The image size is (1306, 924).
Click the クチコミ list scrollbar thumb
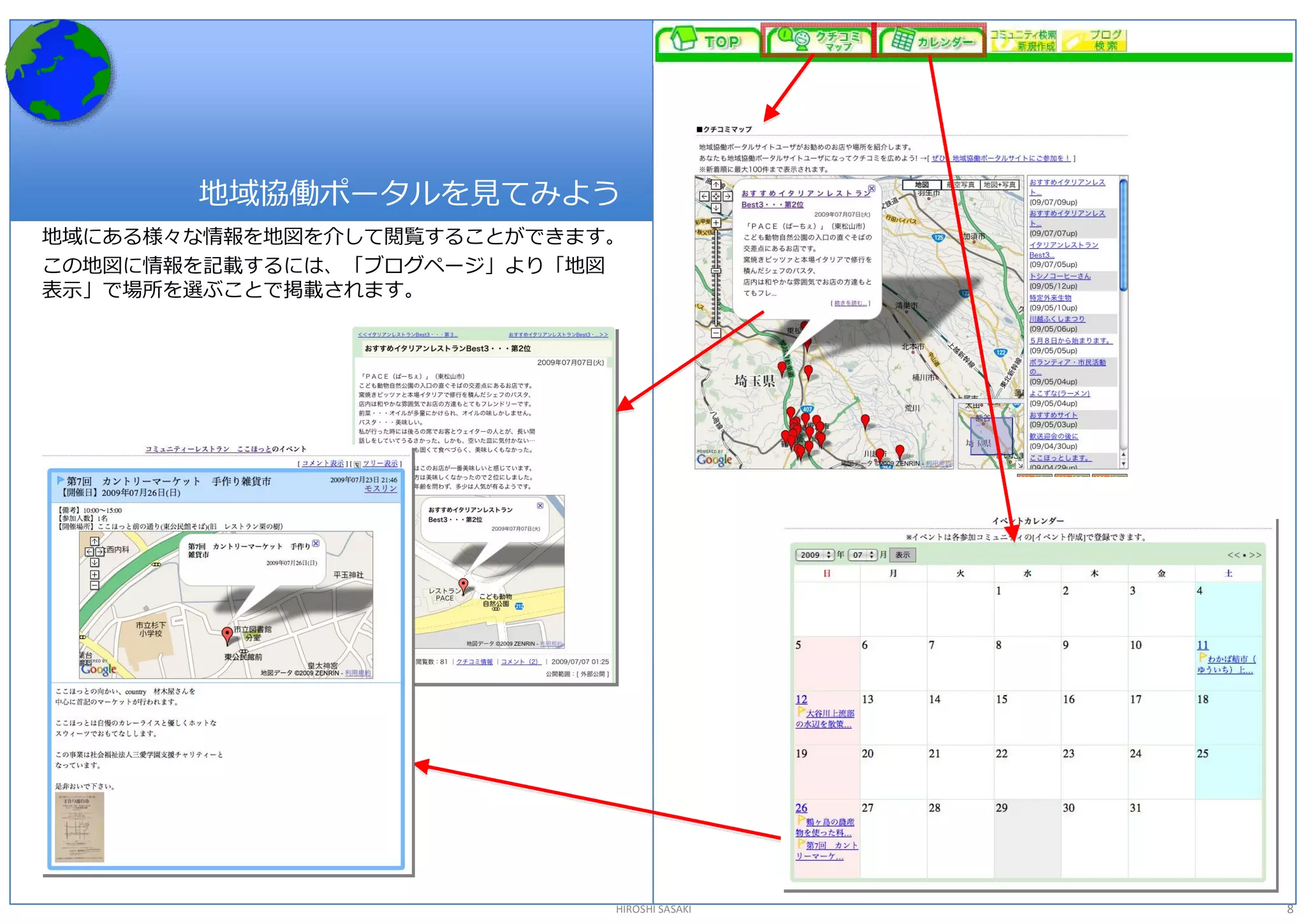pos(1123,235)
